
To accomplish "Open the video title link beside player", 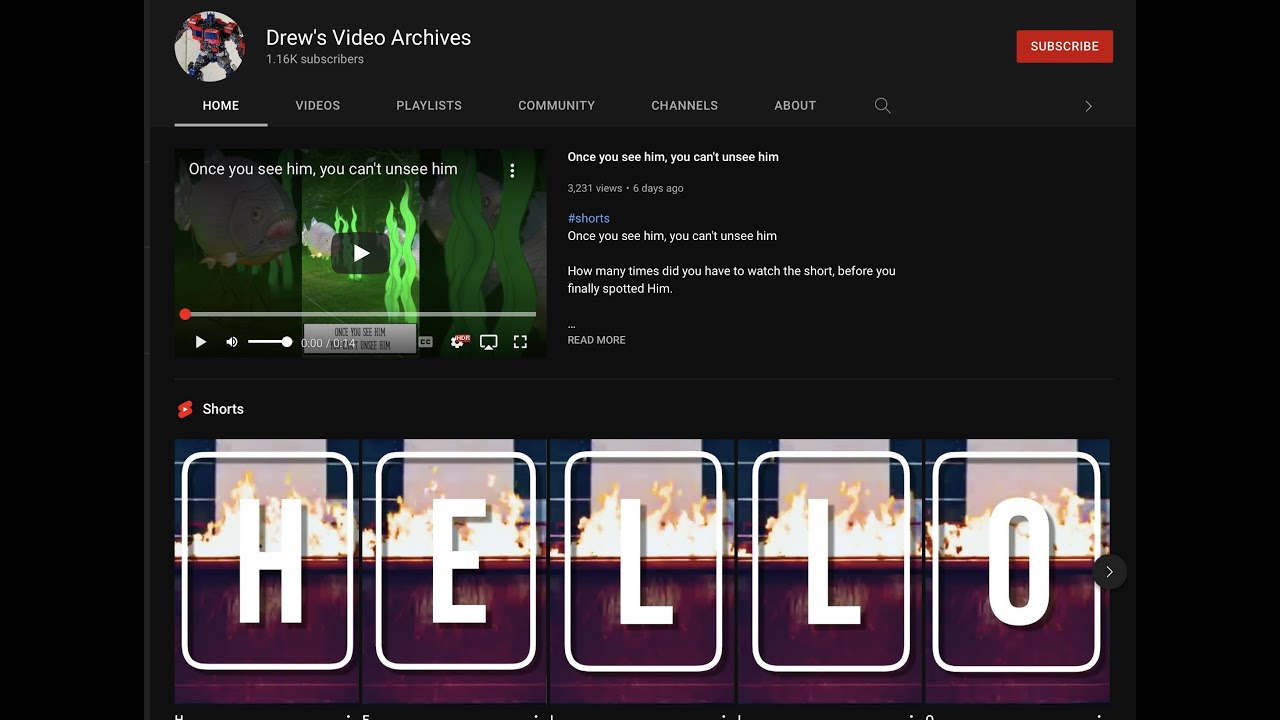I will click(x=673, y=157).
